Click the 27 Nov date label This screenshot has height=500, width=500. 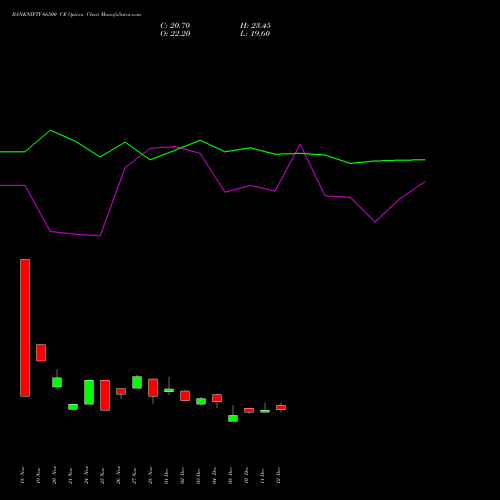point(134,475)
